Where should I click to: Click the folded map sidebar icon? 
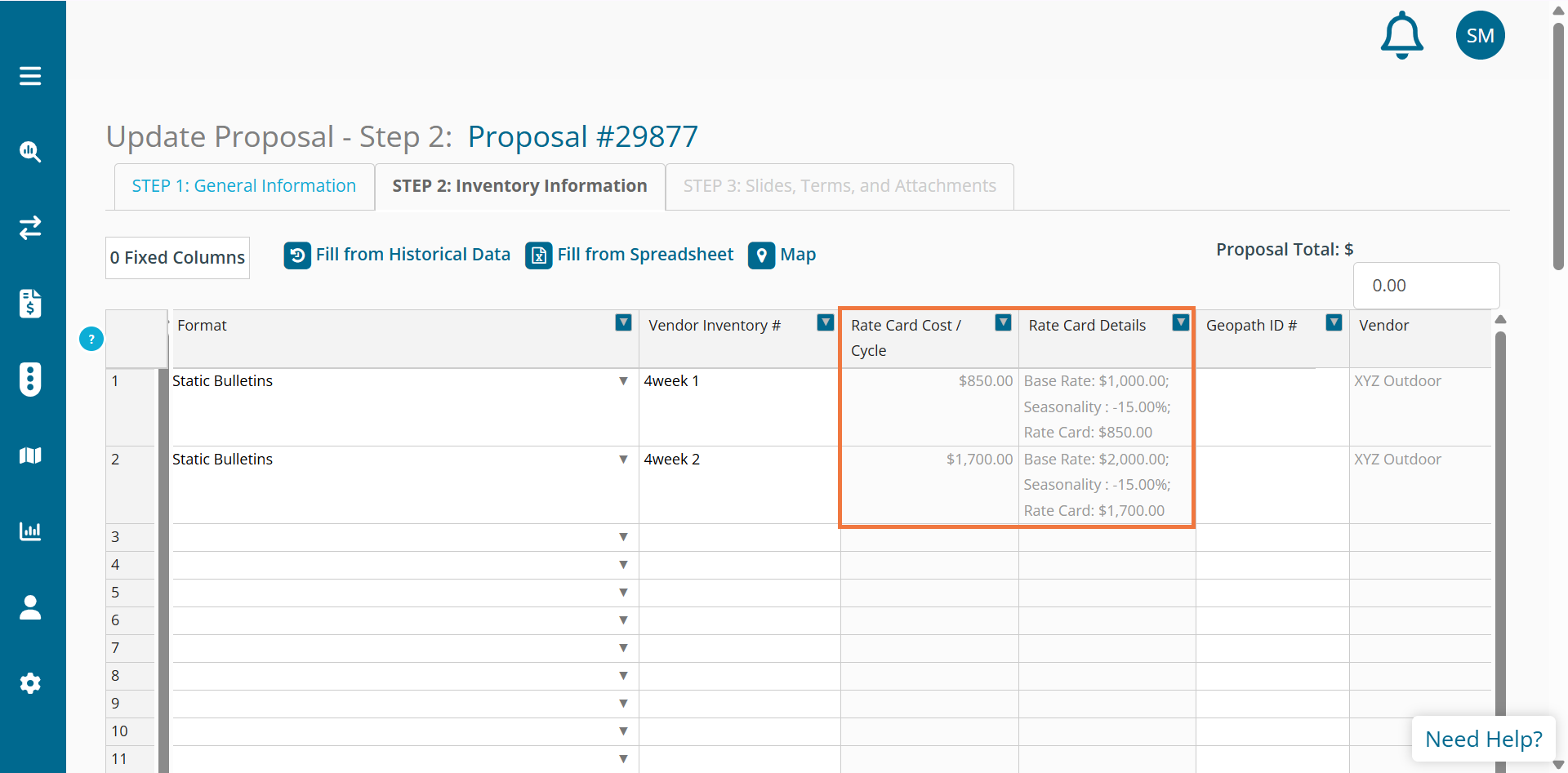click(30, 455)
